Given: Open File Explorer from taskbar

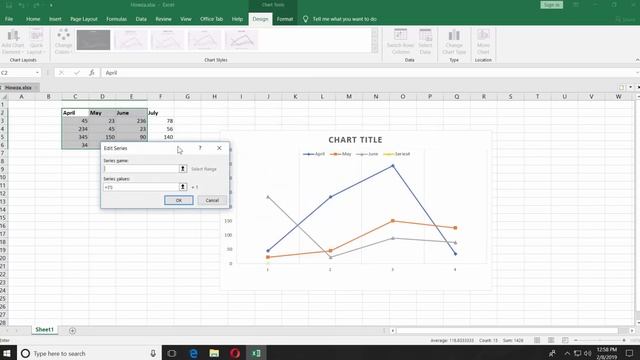Looking at the screenshot, I should pyautogui.click(x=214, y=353).
